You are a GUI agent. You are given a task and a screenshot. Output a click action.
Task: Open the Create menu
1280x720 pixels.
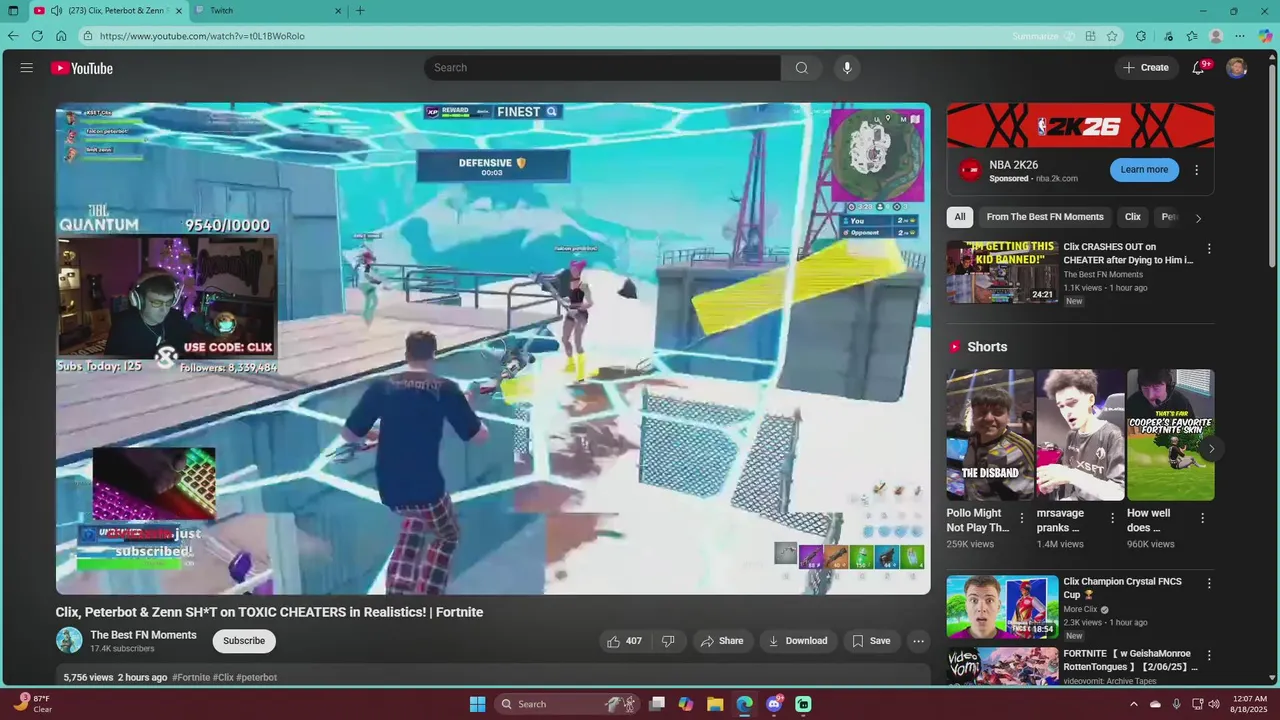(x=1146, y=68)
